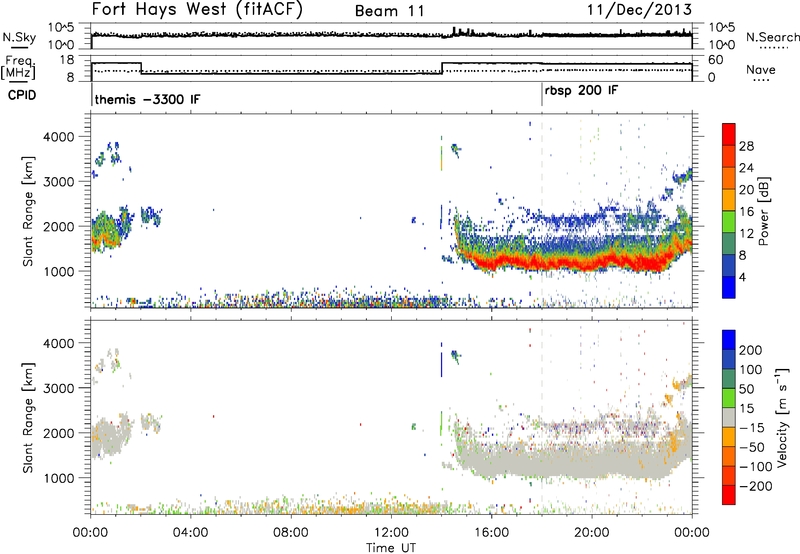800x554 pixels.
Task: Click the date '11/Dec/2013'
Action: [x=639, y=9]
